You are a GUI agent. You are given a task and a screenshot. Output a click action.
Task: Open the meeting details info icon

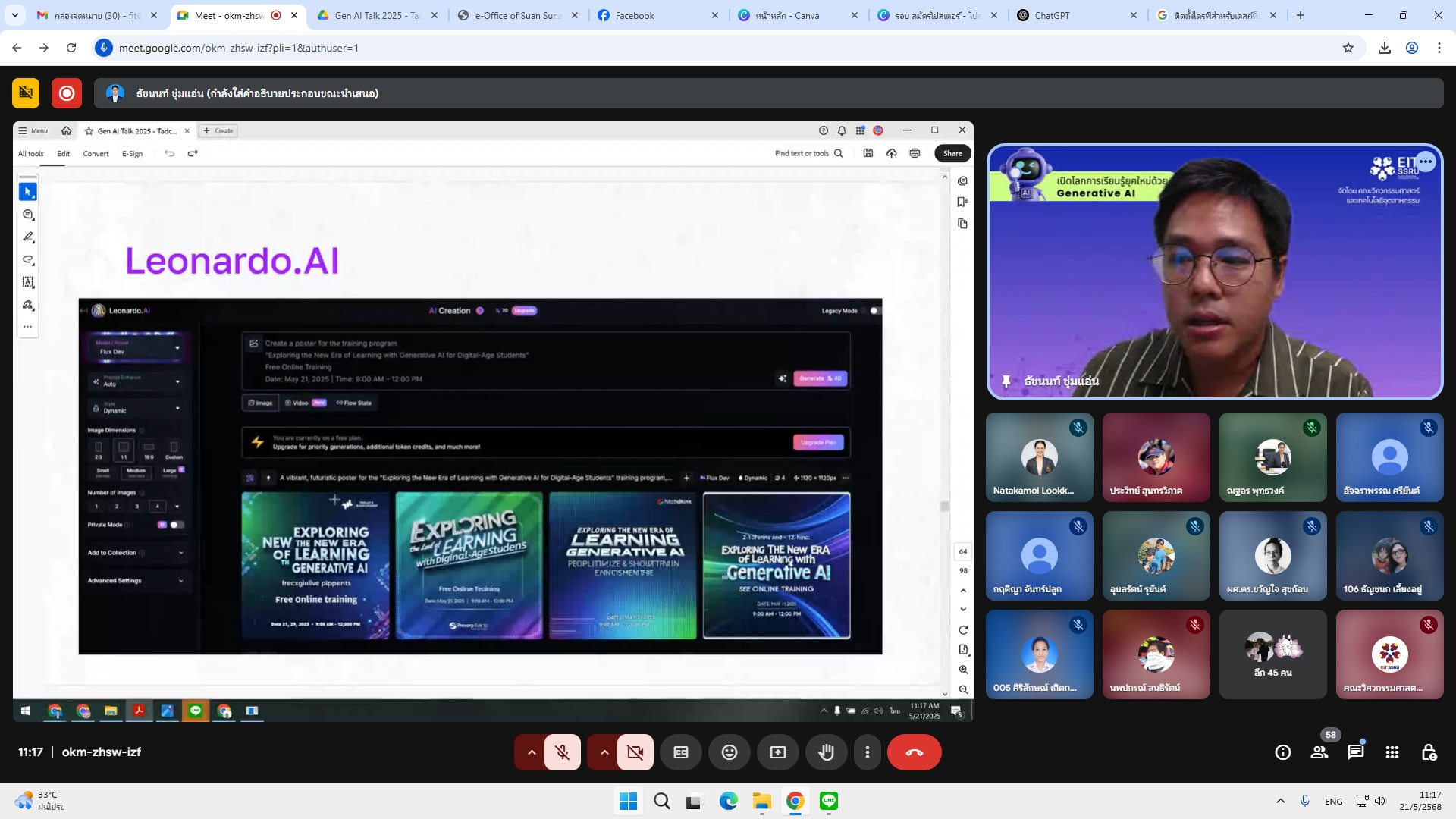[1282, 752]
